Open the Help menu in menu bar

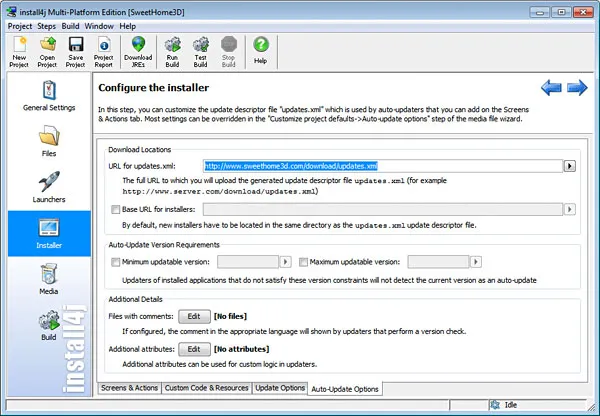(x=127, y=26)
